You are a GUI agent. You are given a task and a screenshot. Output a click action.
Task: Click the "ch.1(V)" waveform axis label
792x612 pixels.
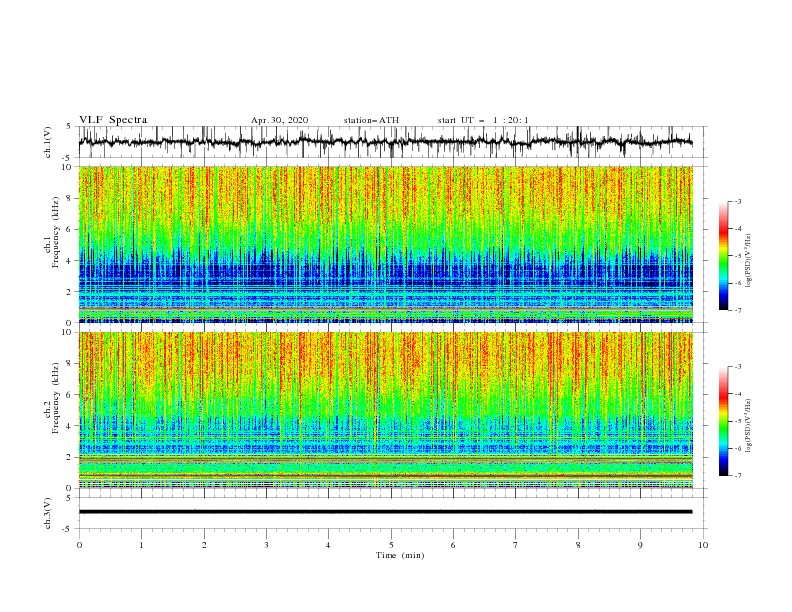[x=48, y=142]
